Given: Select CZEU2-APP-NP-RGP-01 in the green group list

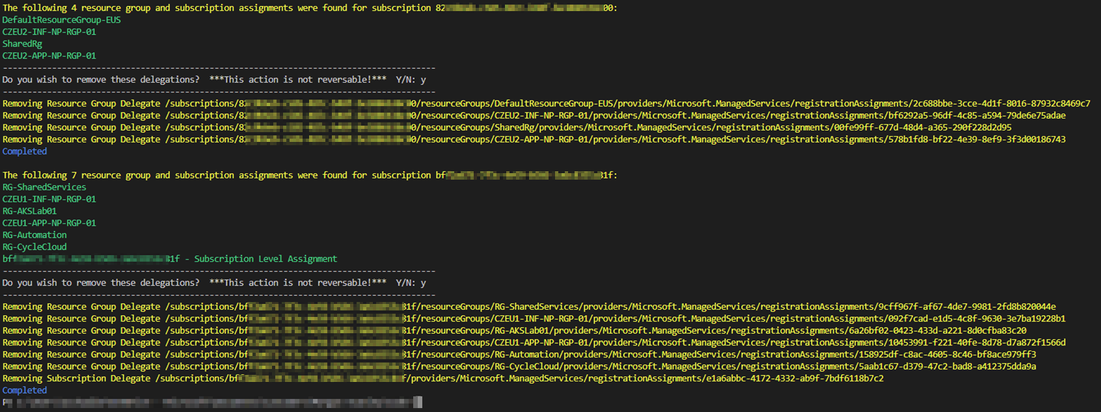Looking at the screenshot, I should click(49, 55).
